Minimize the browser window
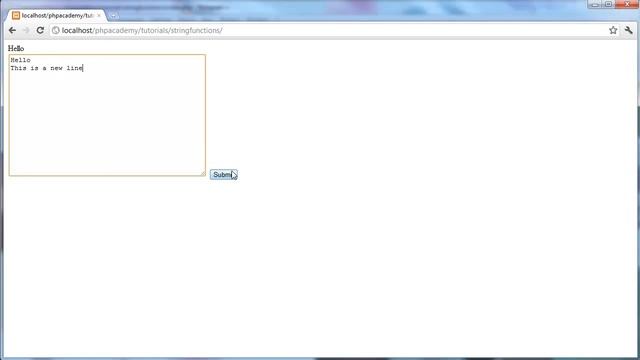The image size is (640, 360). click(595, 4)
